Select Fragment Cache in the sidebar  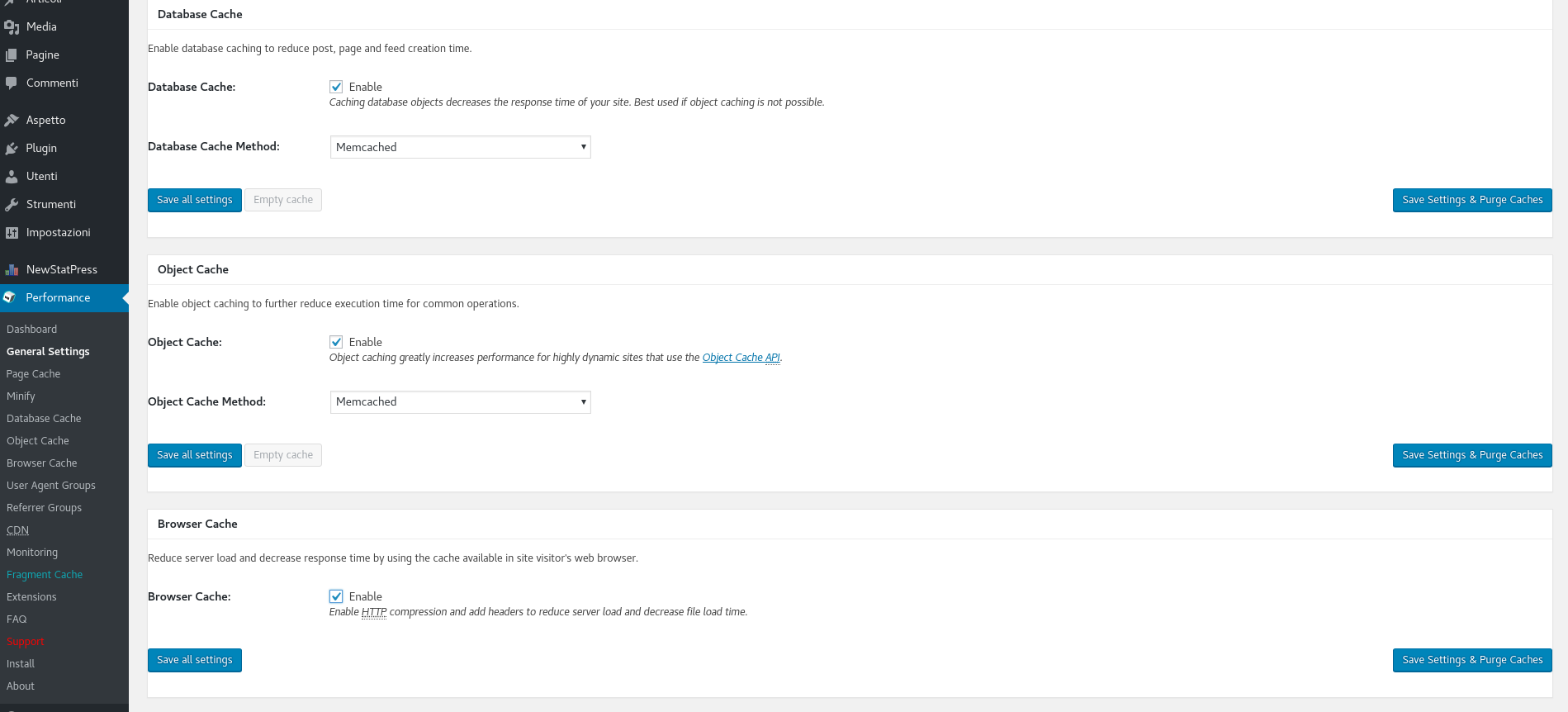tap(45, 575)
